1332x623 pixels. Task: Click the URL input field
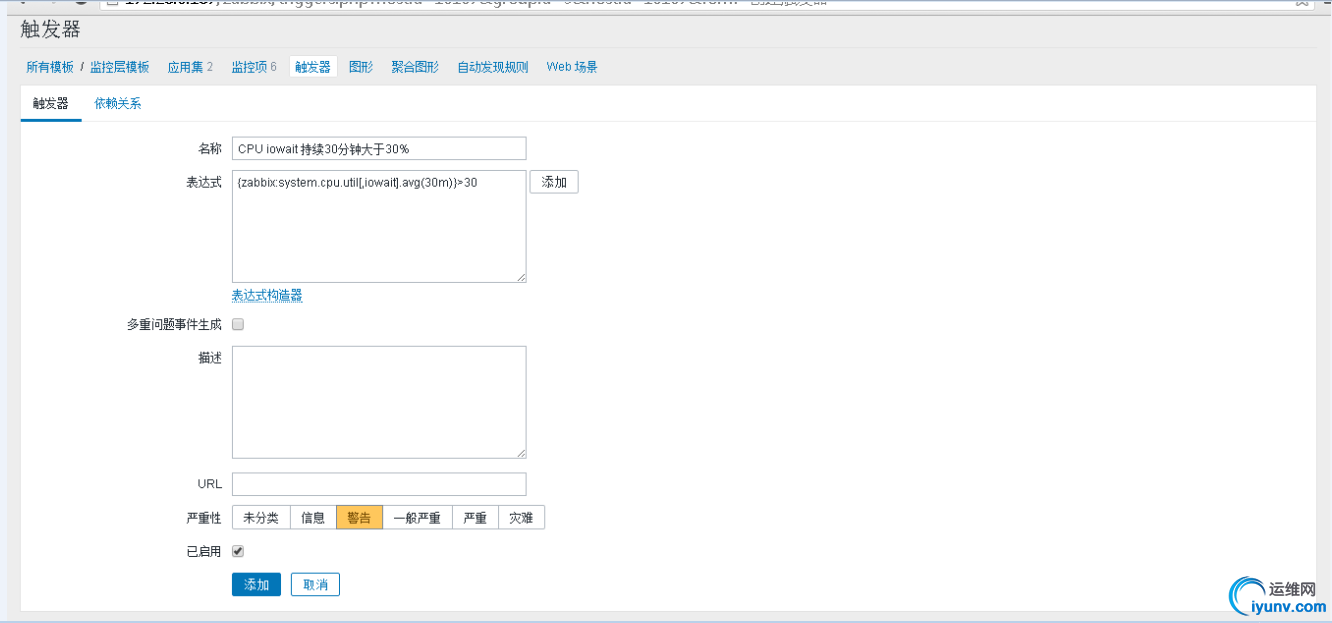(x=379, y=484)
